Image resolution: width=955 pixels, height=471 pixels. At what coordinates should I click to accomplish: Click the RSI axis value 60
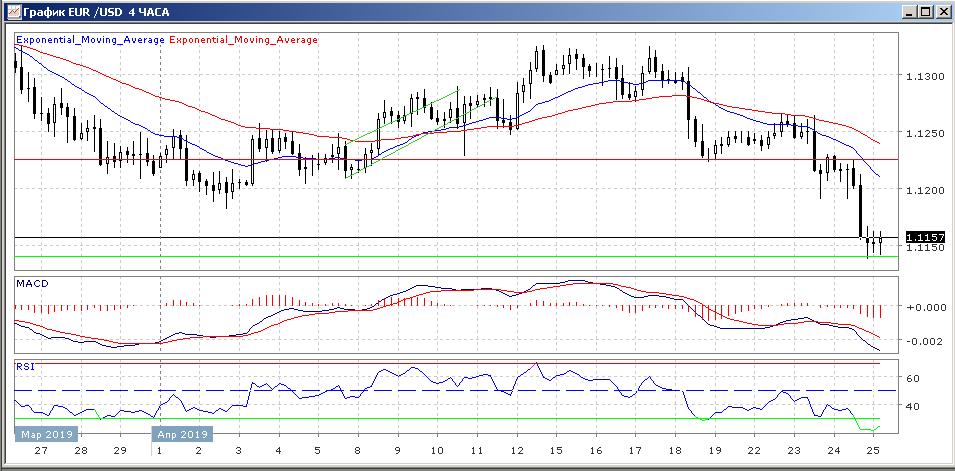point(912,379)
